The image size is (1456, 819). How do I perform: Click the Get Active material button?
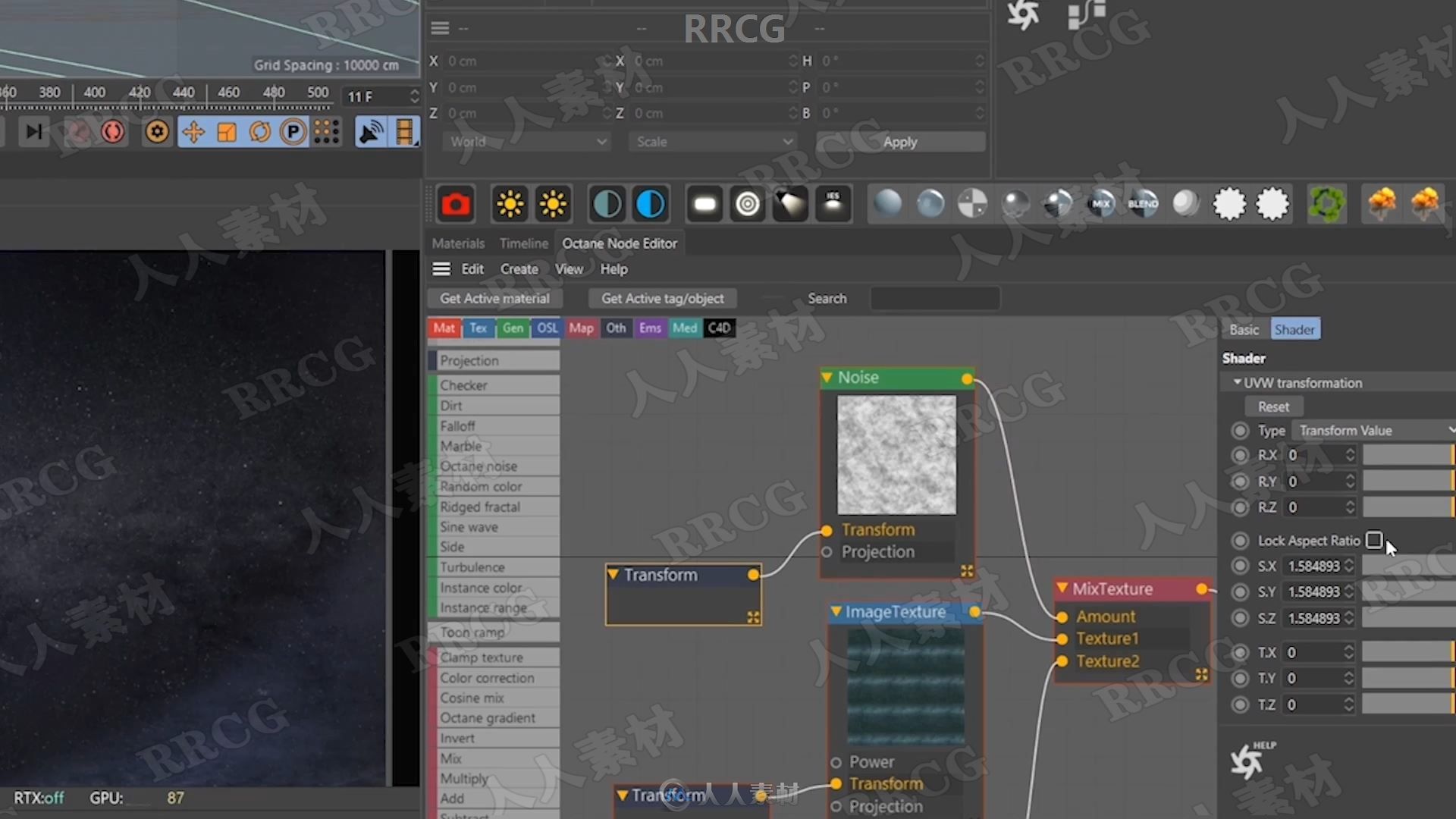click(494, 298)
